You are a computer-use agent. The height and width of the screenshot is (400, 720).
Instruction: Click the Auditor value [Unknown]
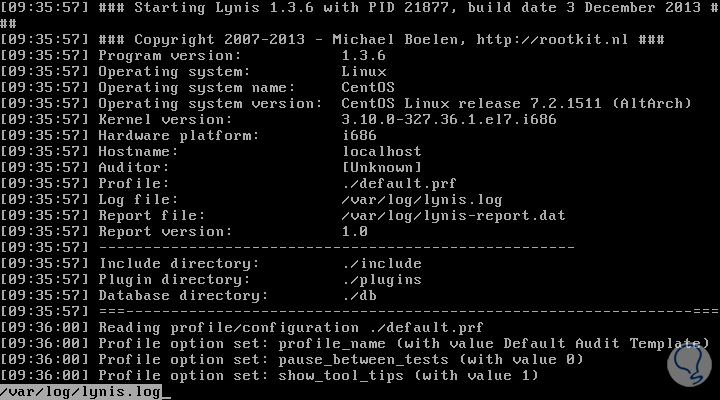(381, 168)
